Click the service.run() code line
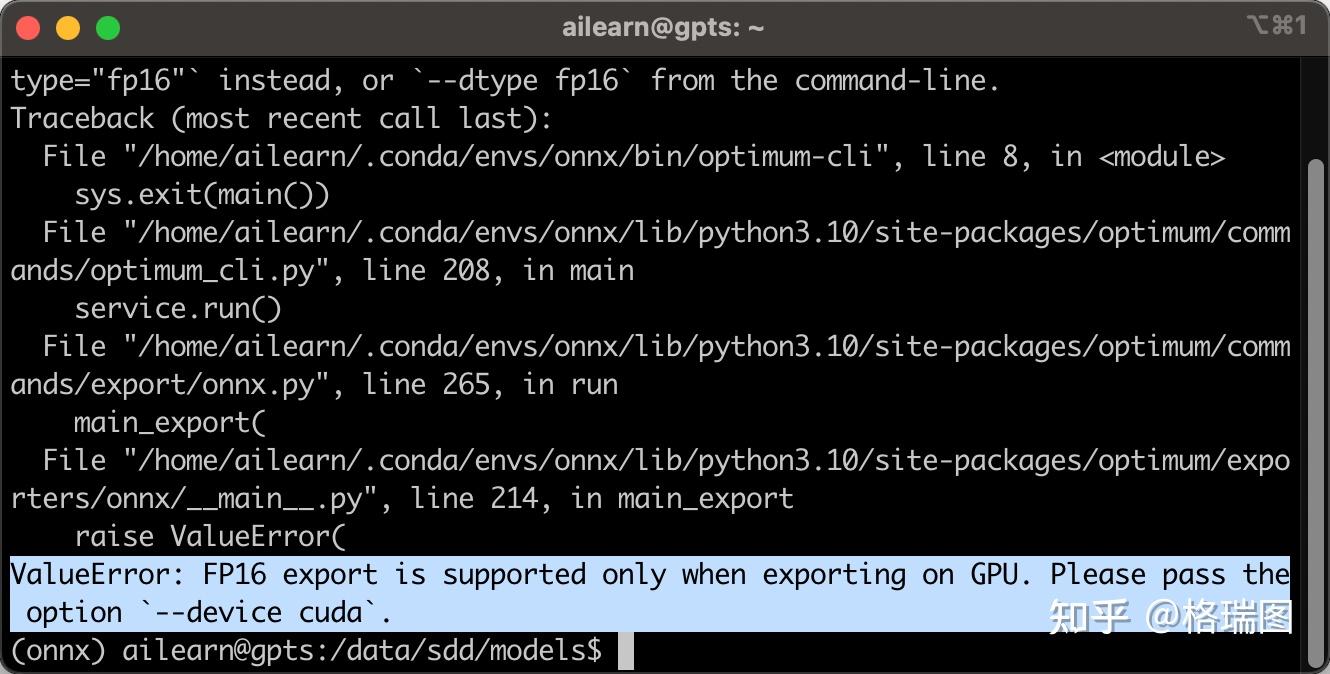Screen dimensions: 1330x674 178,308
